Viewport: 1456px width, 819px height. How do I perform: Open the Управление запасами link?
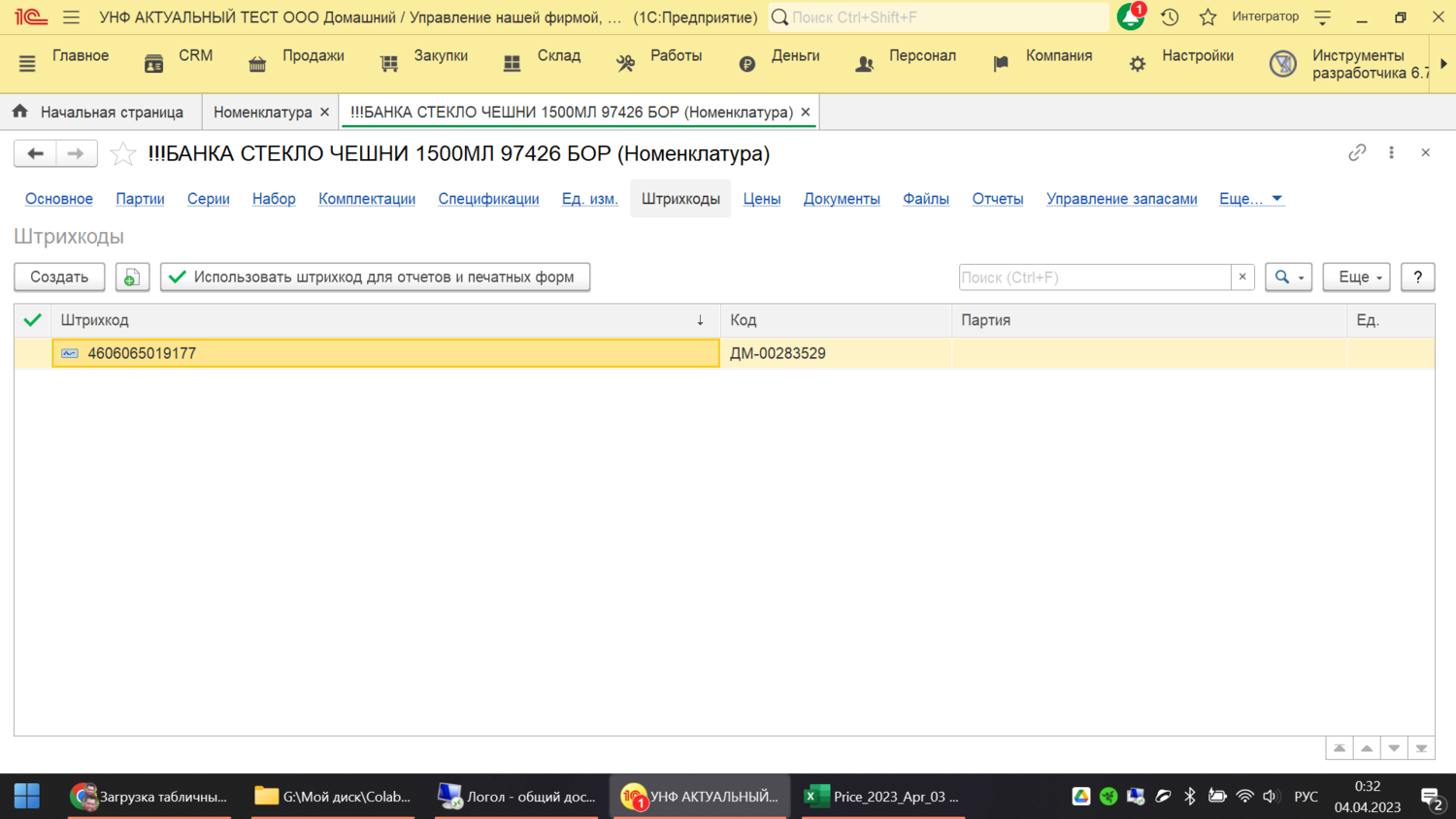1121,199
